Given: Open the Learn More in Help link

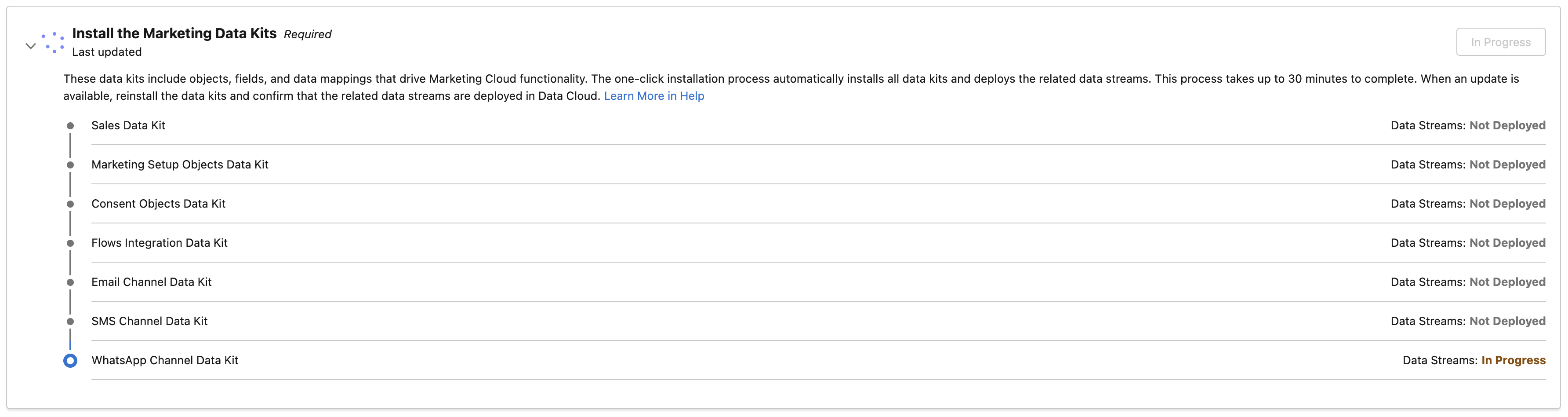Looking at the screenshot, I should [x=654, y=96].
